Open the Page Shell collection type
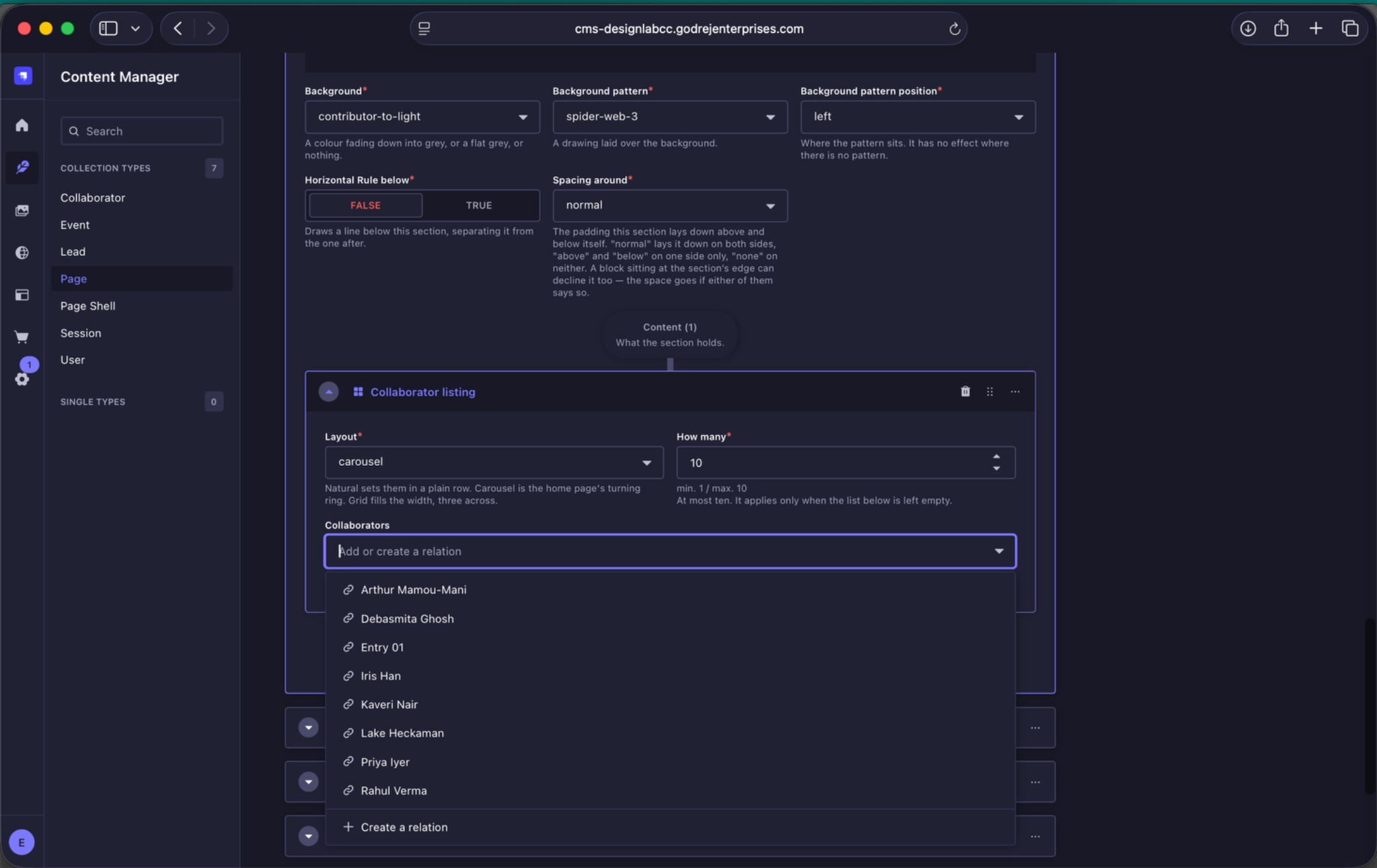Screen dimensions: 1377x868 (87, 306)
